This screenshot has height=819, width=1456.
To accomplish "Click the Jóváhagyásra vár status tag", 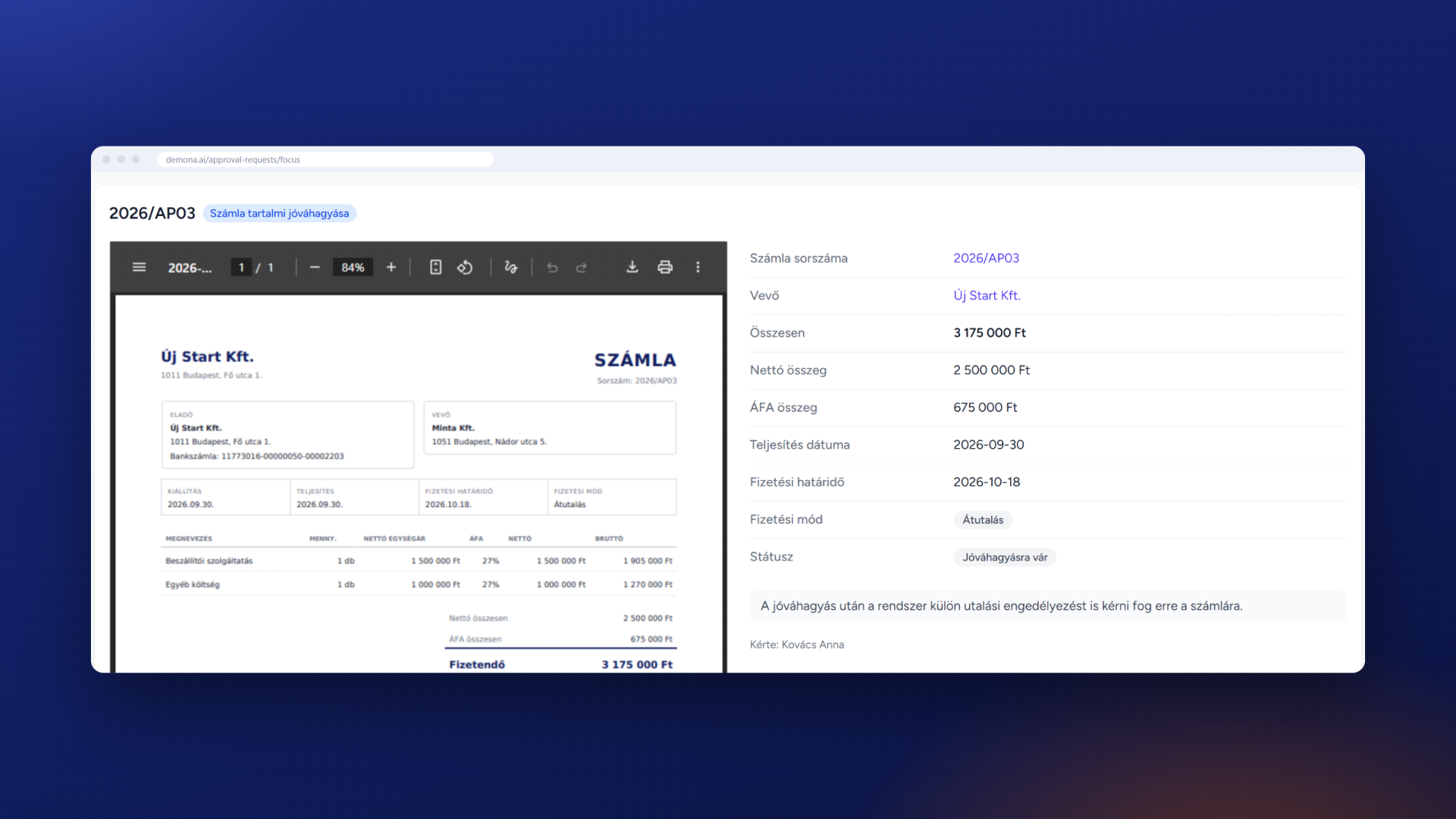I will 1005,557.
